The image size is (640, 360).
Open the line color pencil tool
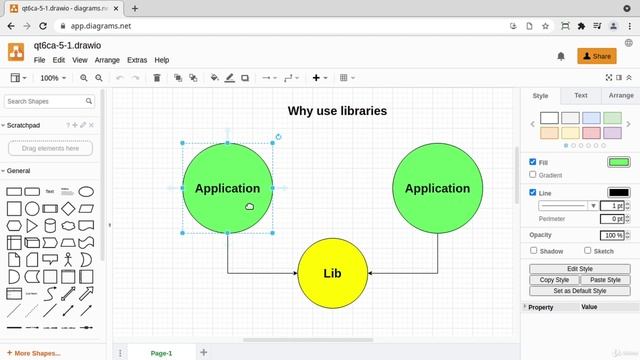[x=230, y=78]
